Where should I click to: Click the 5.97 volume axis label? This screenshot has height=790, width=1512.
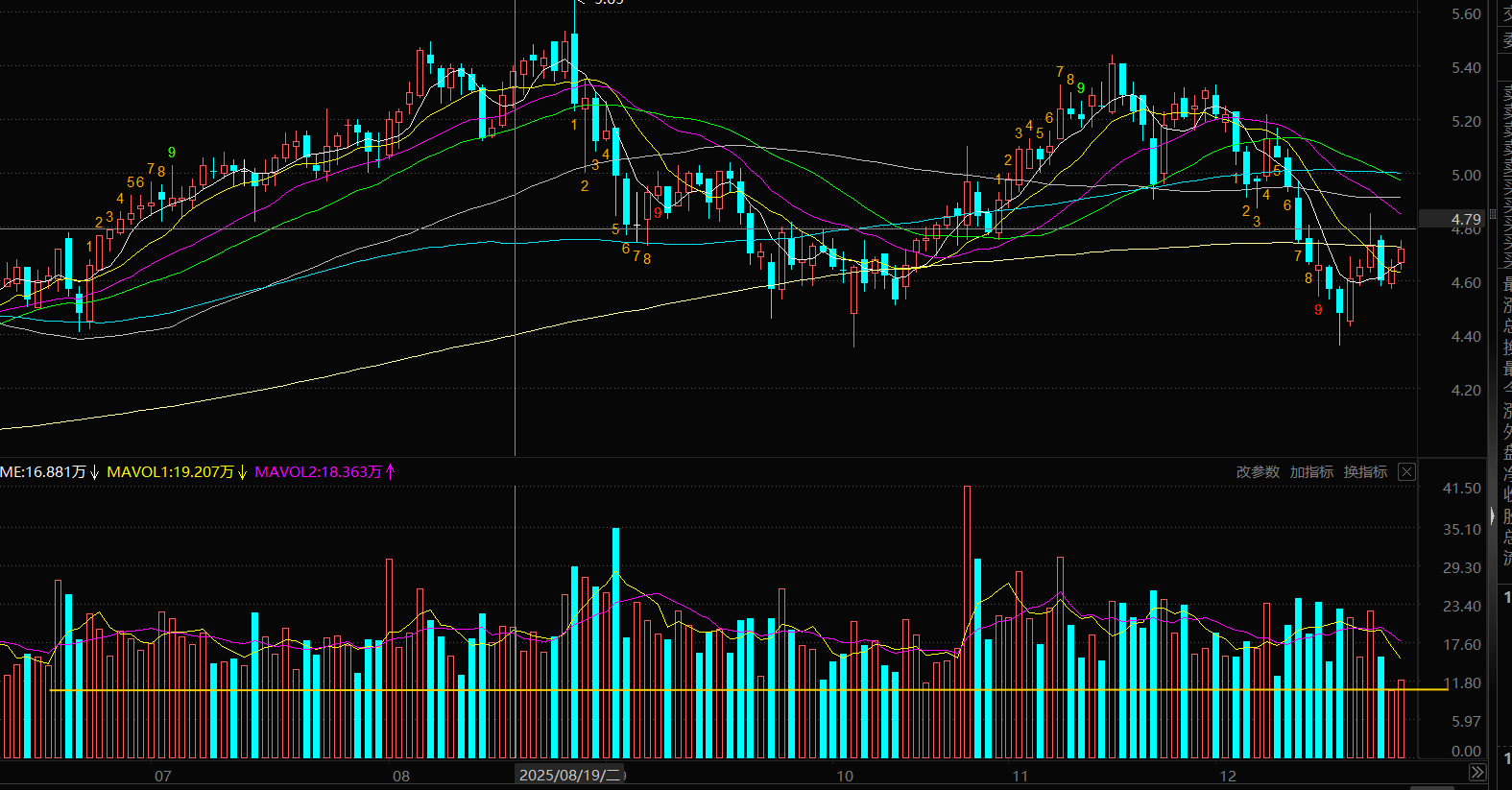tap(1466, 722)
